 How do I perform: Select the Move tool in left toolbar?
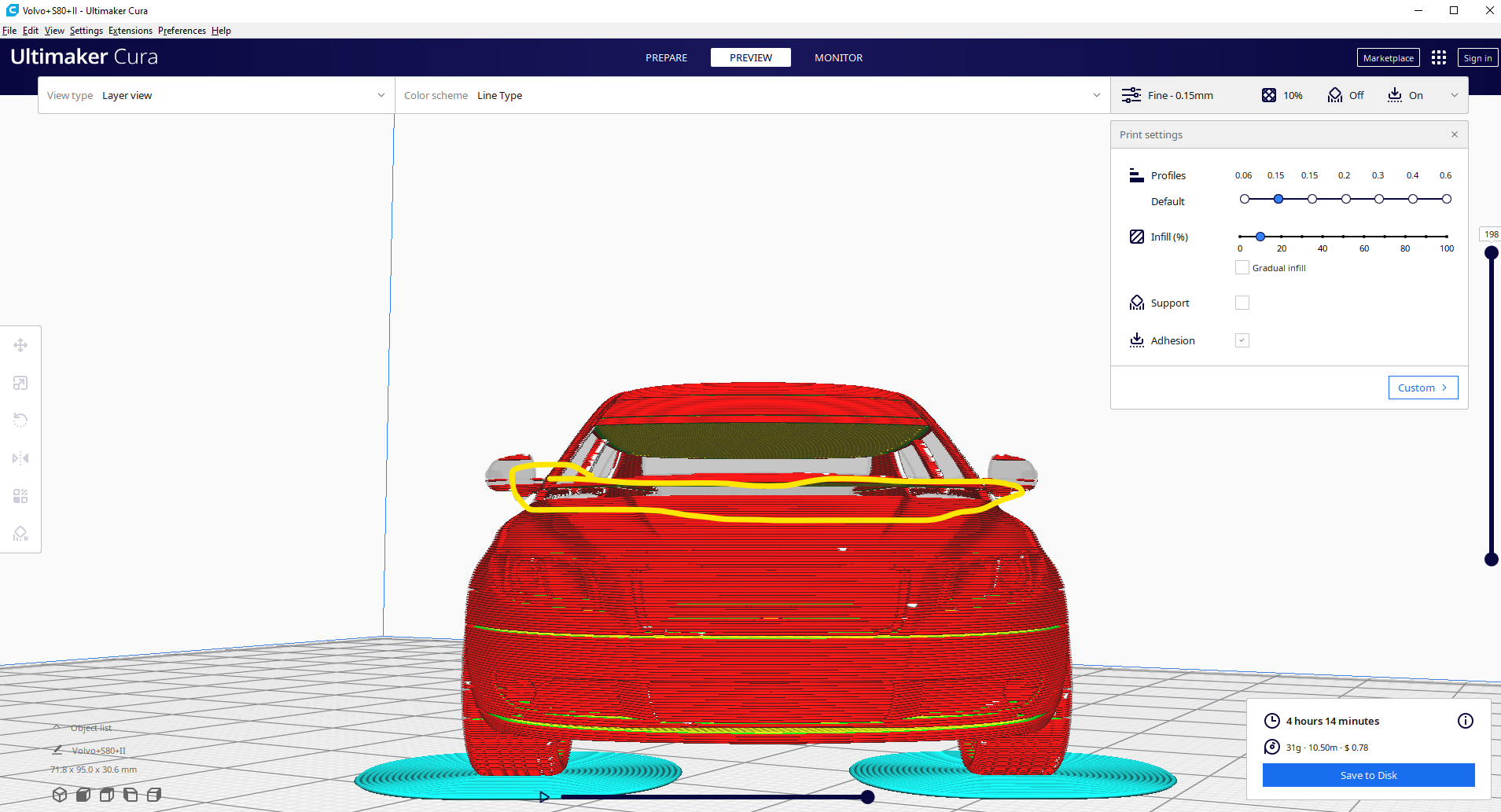(20, 345)
